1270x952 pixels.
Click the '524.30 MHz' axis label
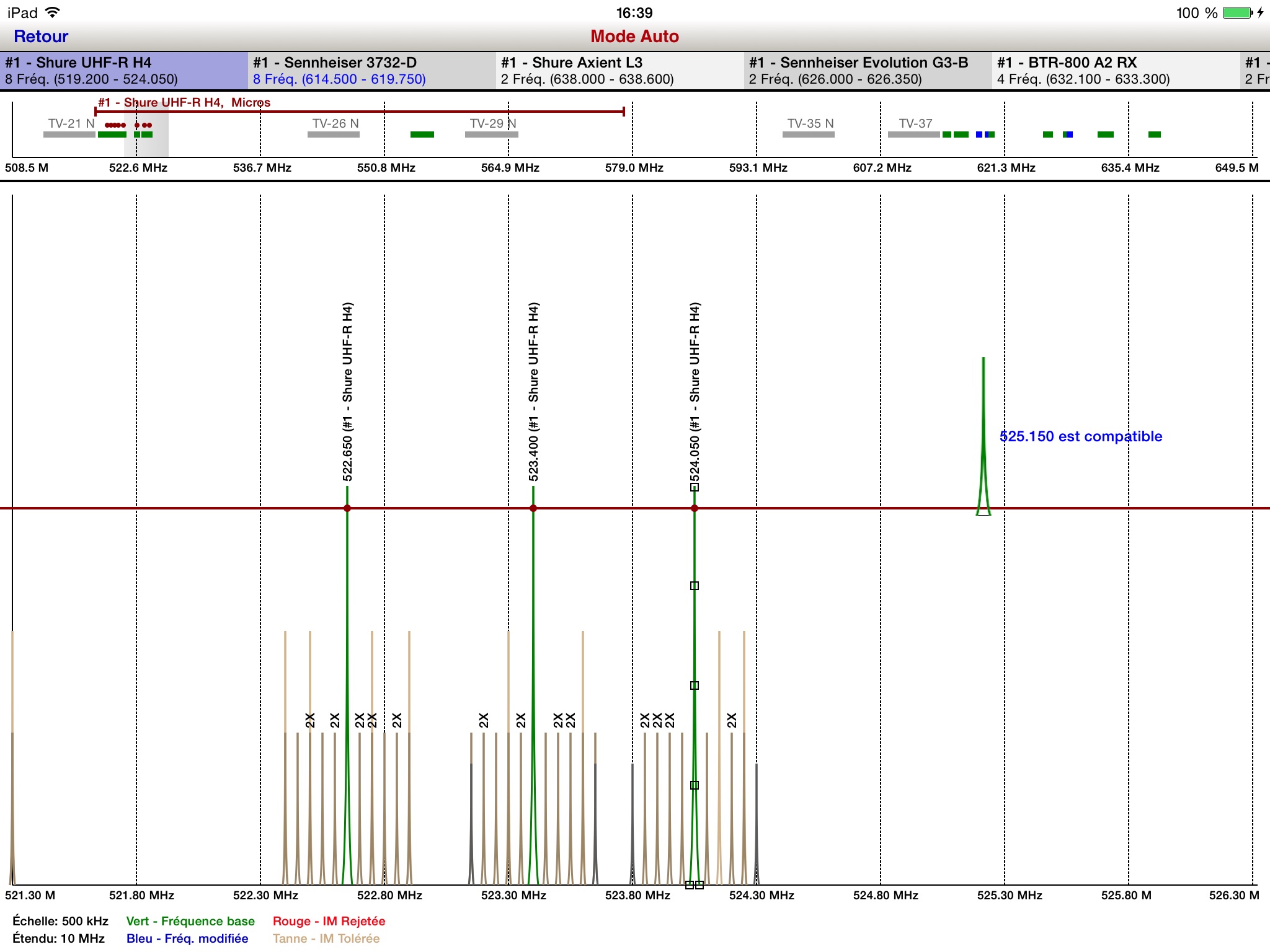pyautogui.click(x=762, y=895)
